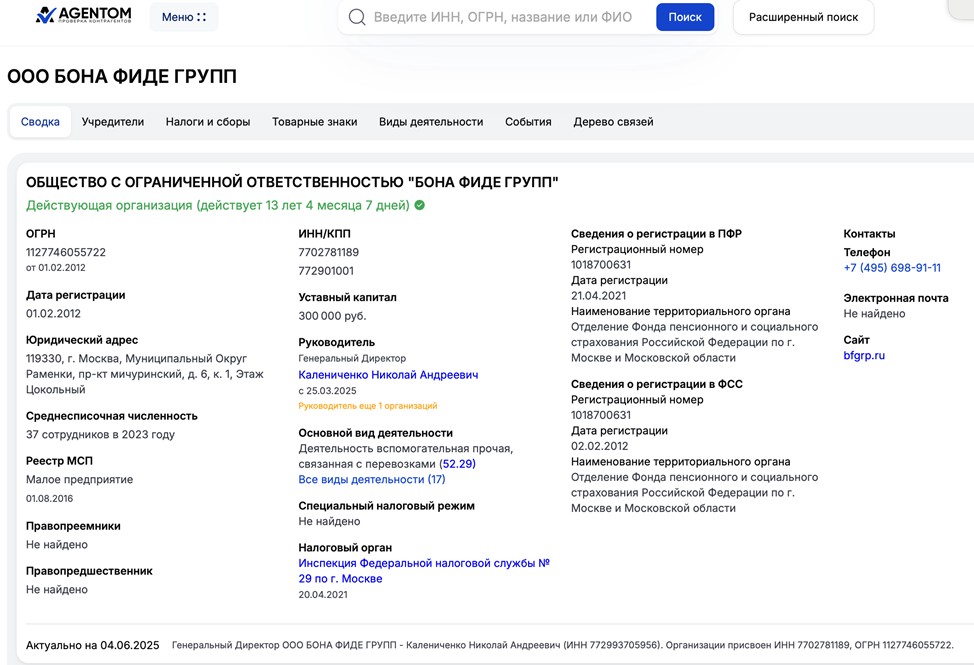Open the Меню dropdown
Image resolution: width=974 pixels, height=665 pixels.
tap(184, 17)
